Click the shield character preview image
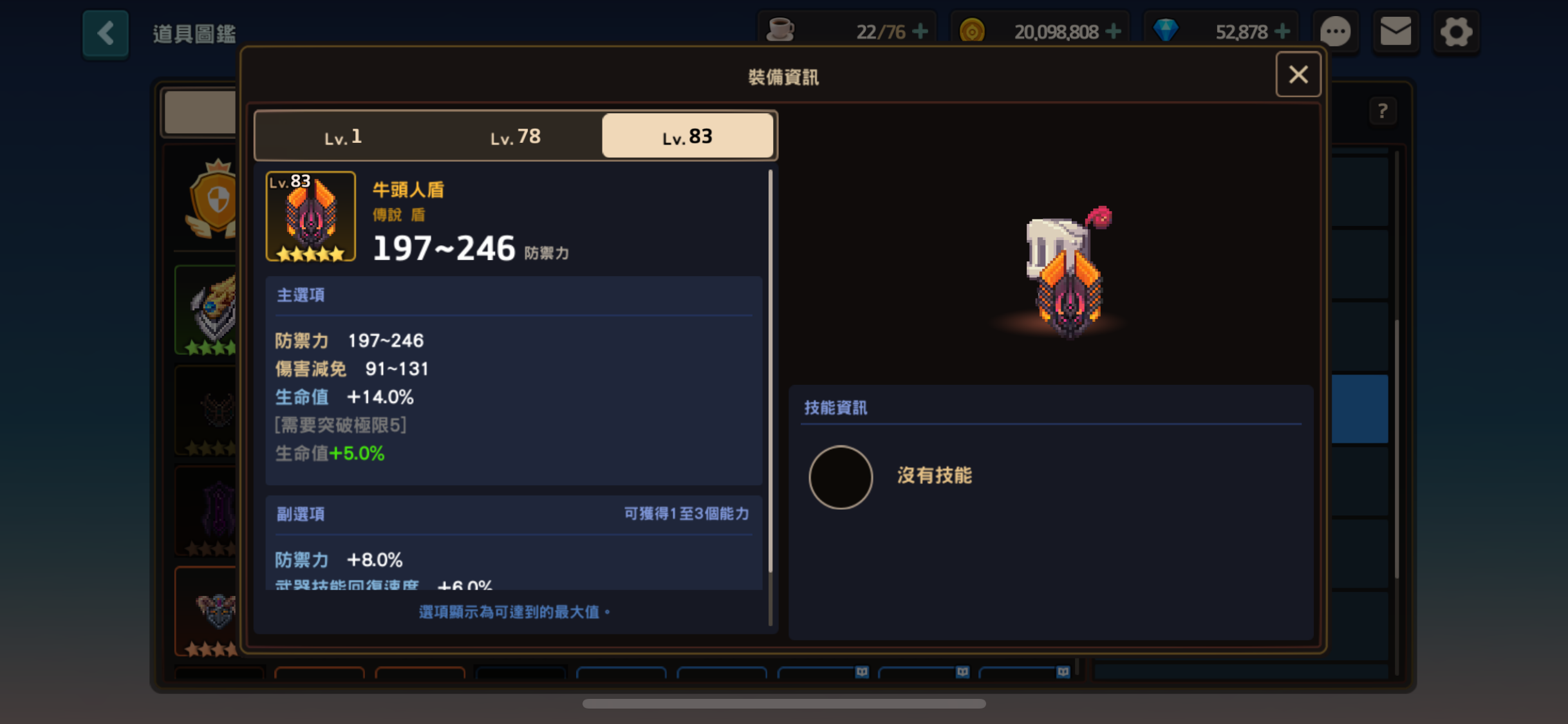This screenshot has width=1568, height=724. tap(1067, 272)
